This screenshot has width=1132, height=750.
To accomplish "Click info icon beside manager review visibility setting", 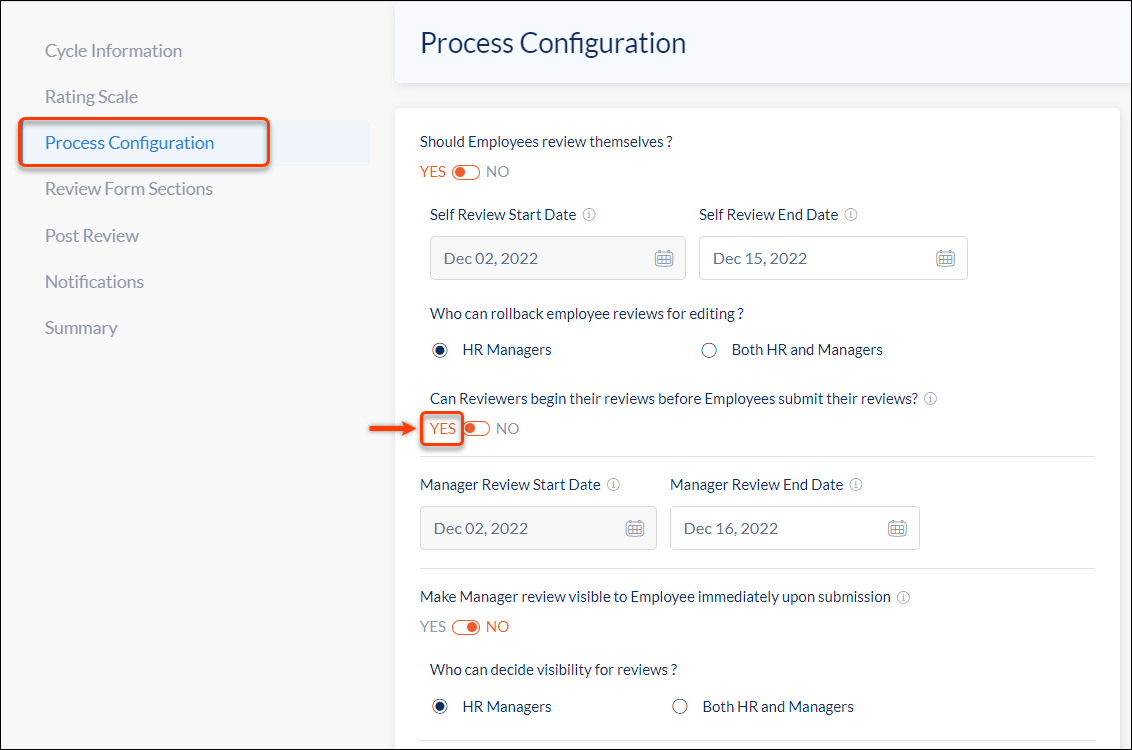I will [x=903, y=597].
